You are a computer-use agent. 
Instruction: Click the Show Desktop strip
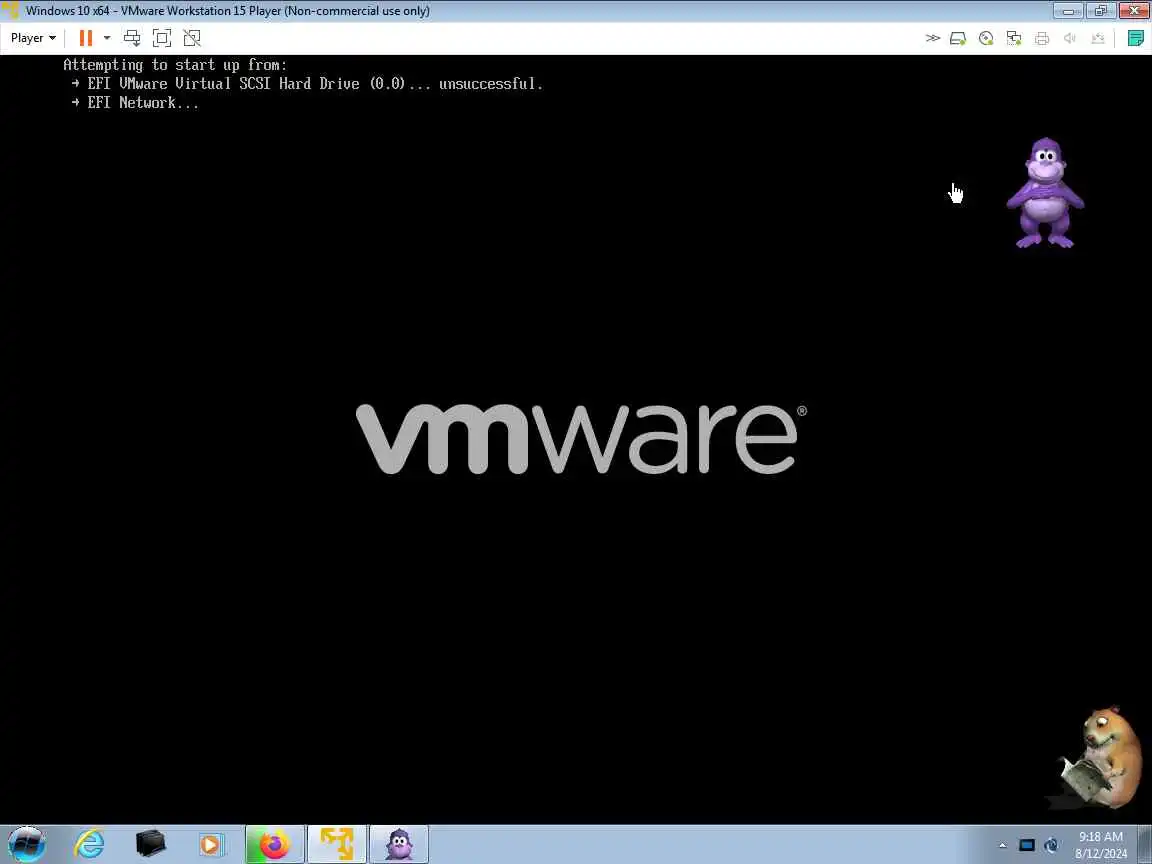coord(1144,844)
